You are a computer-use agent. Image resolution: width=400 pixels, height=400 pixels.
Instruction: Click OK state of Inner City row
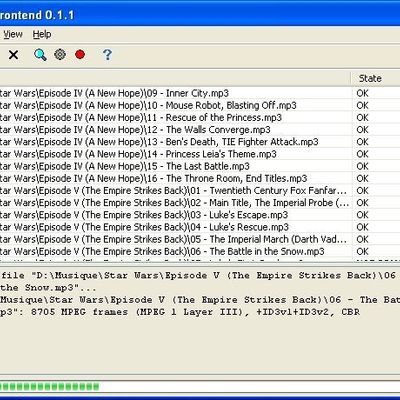point(362,93)
